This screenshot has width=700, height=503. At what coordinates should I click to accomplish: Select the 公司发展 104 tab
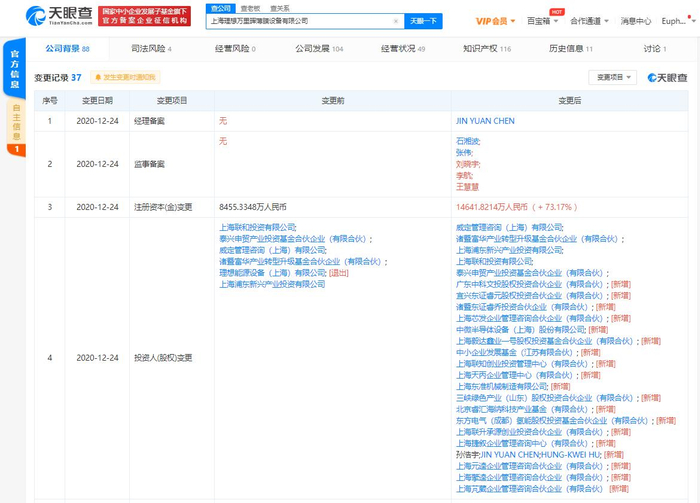point(319,49)
